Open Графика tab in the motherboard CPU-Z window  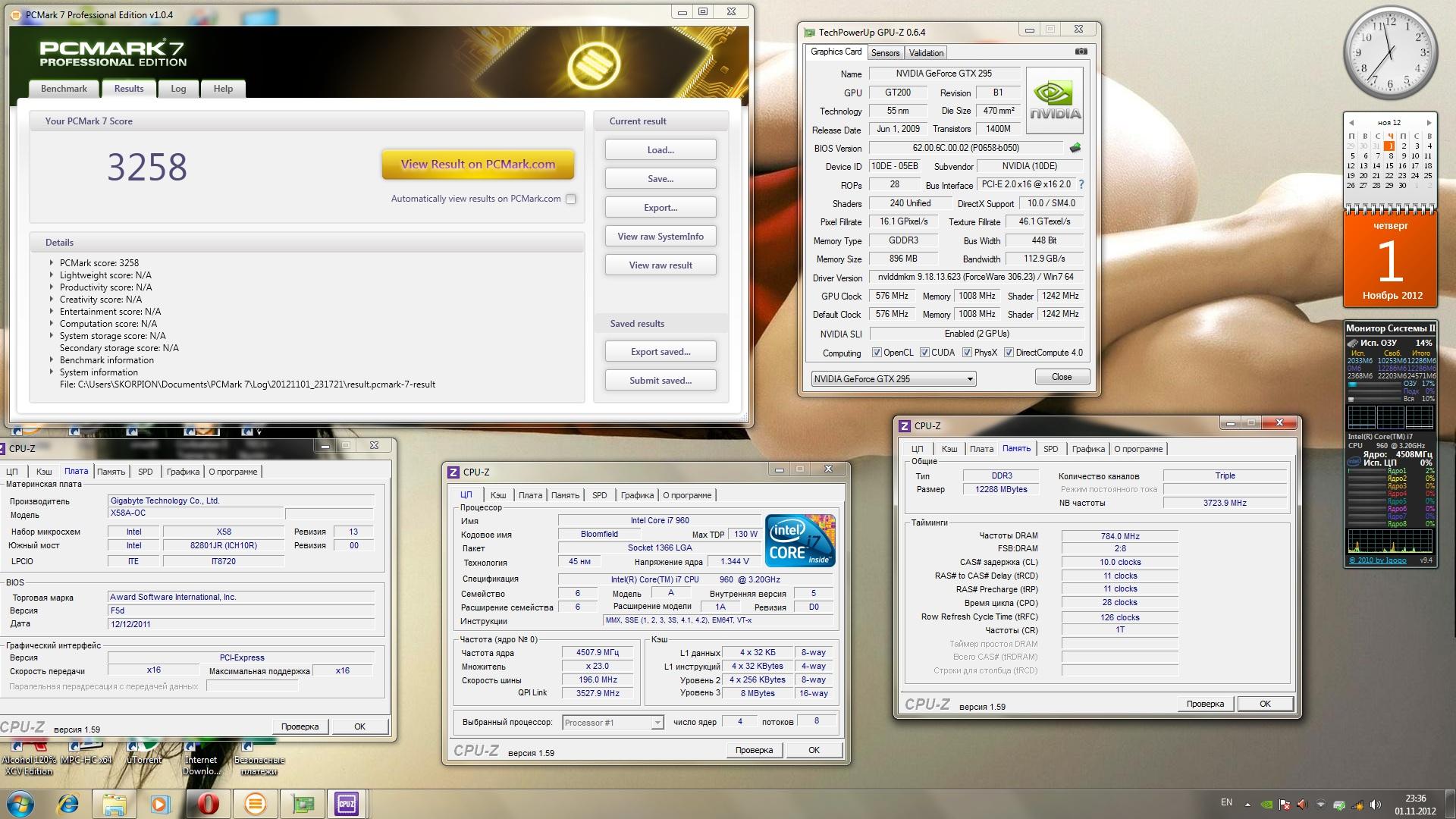pos(183,472)
